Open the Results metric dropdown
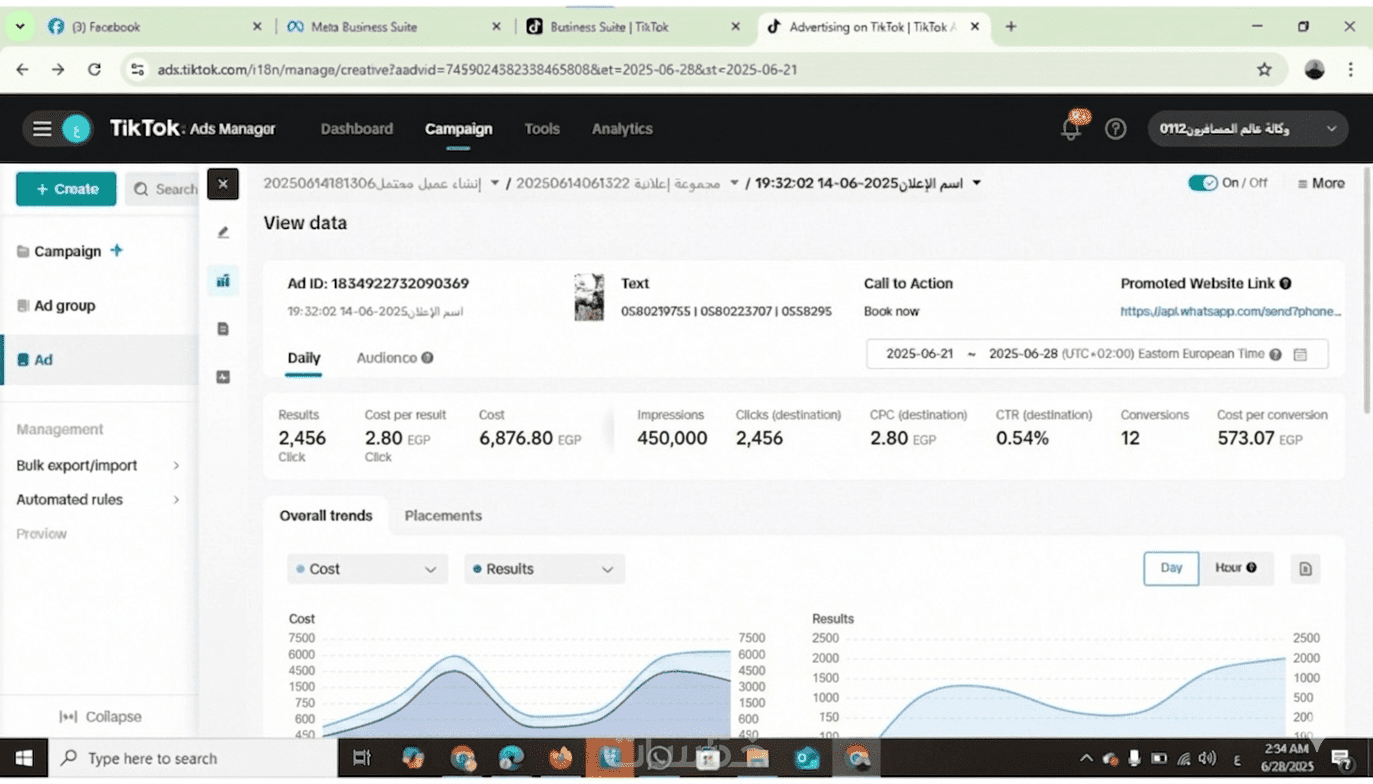 coord(544,569)
